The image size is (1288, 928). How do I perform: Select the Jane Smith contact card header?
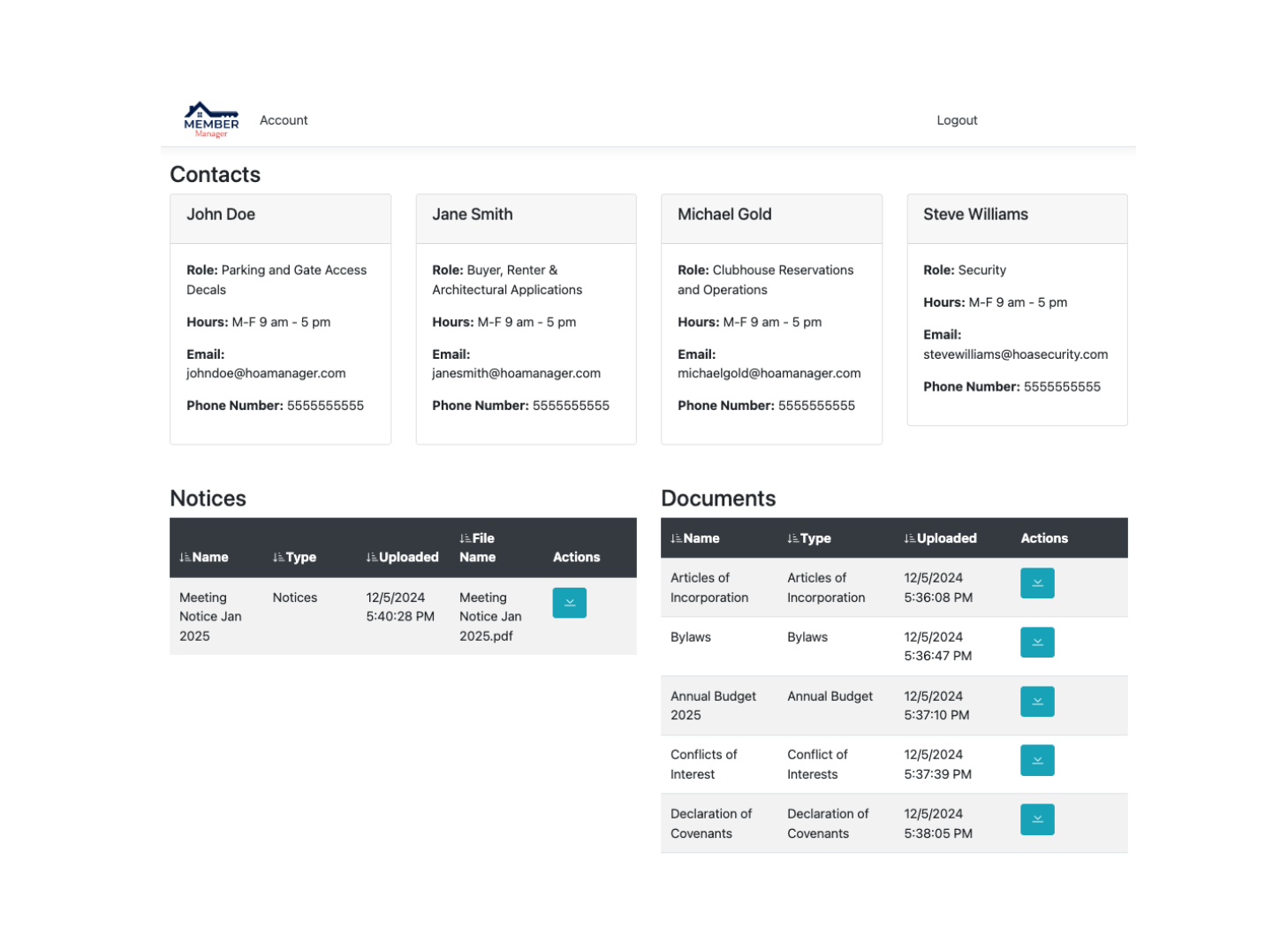[x=526, y=215]
